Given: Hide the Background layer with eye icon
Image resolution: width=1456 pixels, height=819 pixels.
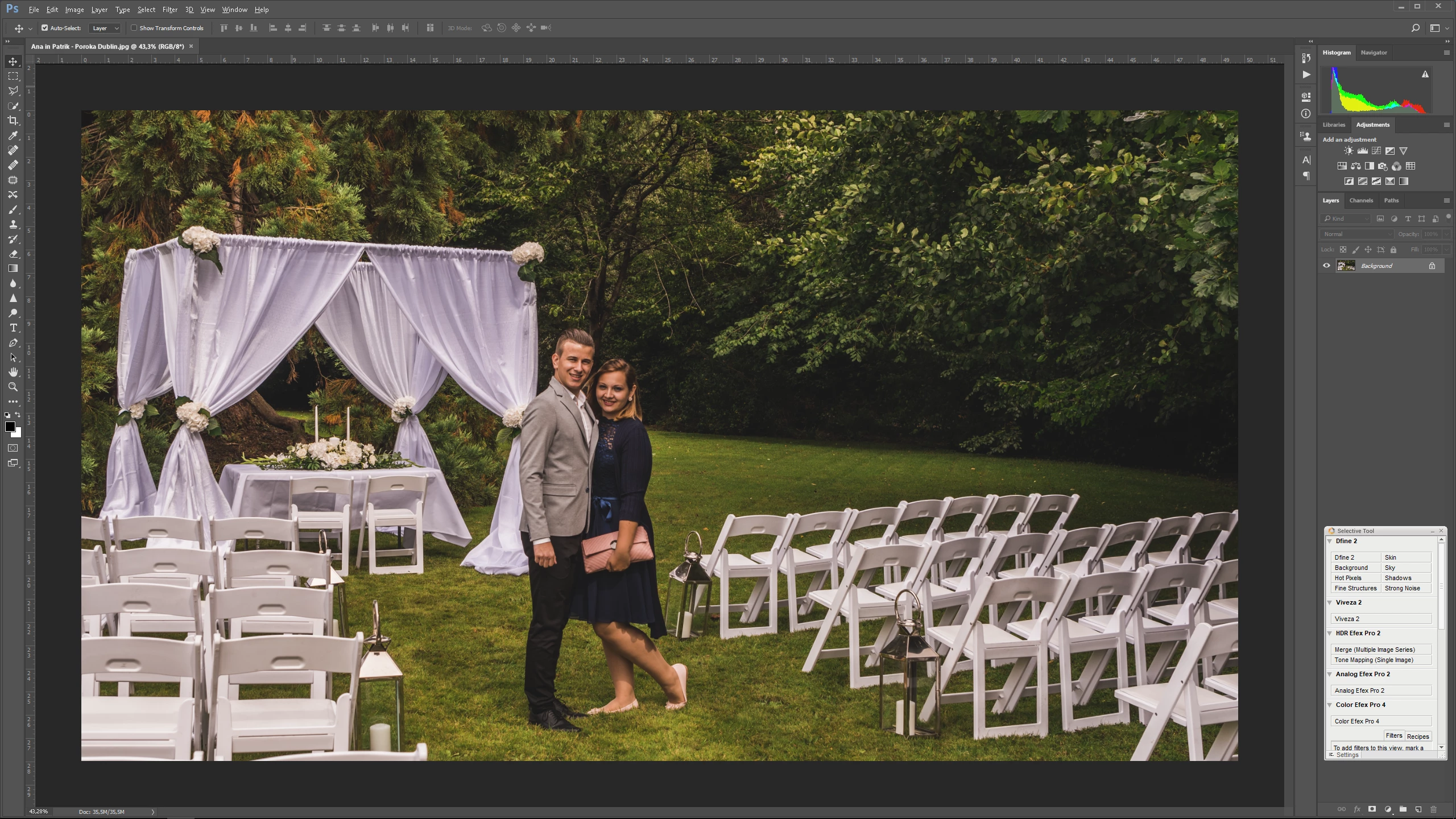Looking at the screenshot, I should (x=1327, y=266).
